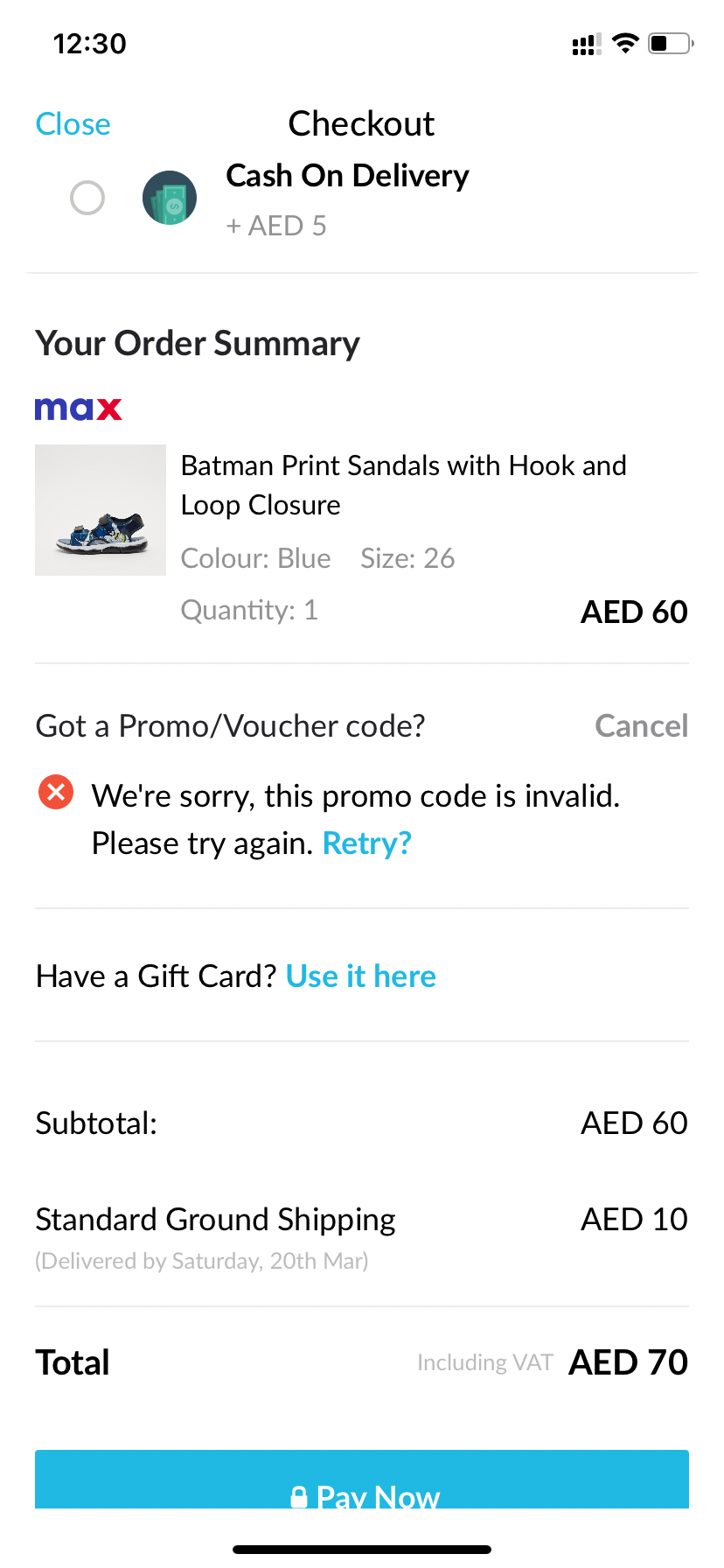Tap the lock icon on Pay Now
Viewport: 724px width, 1568px height.
coord(299,1496)
